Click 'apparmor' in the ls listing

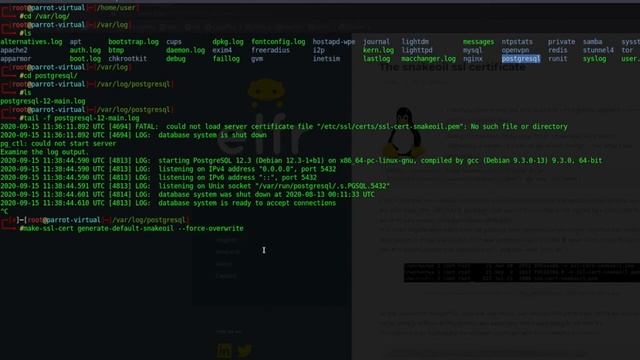point(16,59)
